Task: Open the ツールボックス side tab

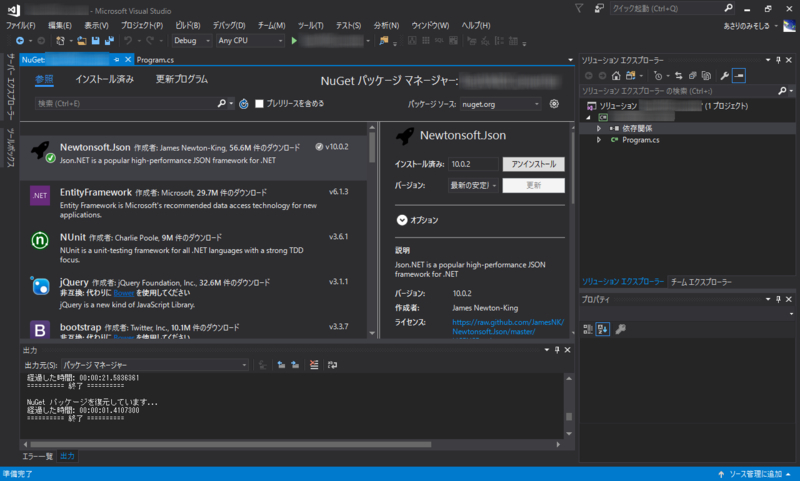Action: pos(10,148)
